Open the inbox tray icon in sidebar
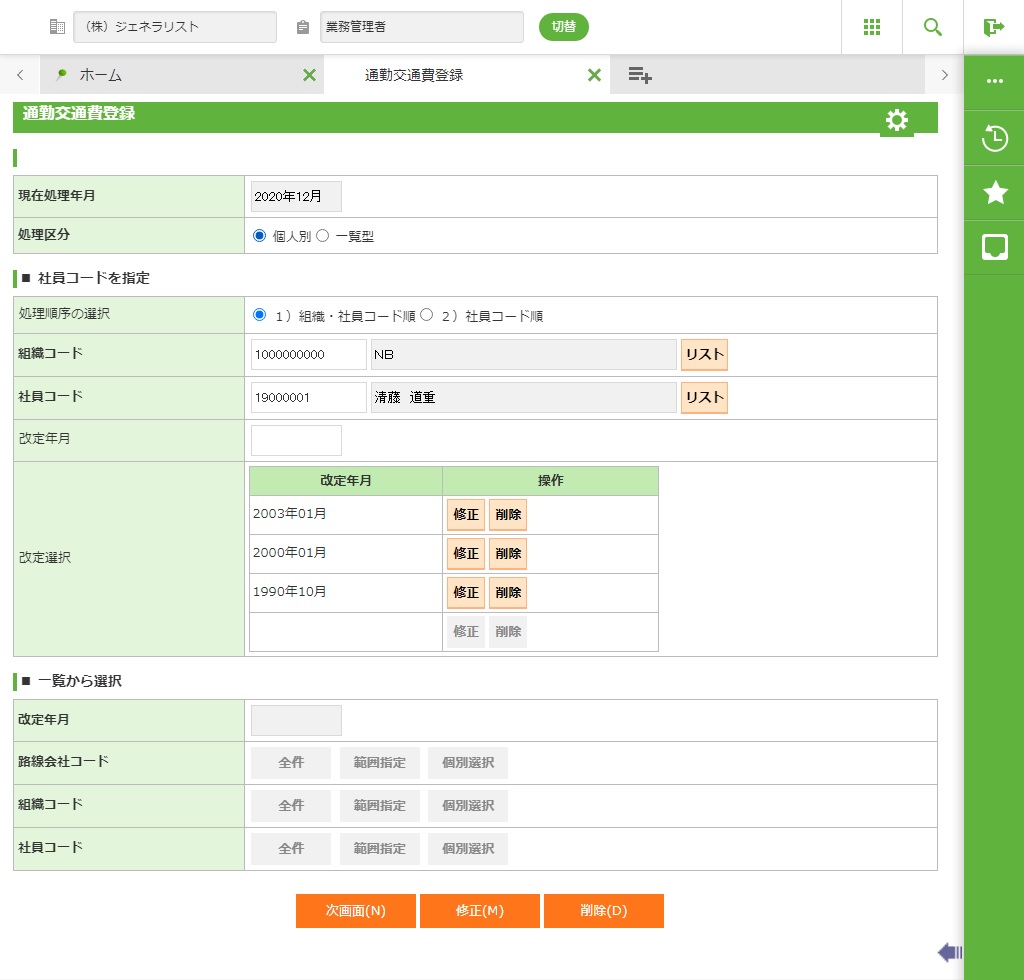The image size is (1024, 980). coord(995,247)
